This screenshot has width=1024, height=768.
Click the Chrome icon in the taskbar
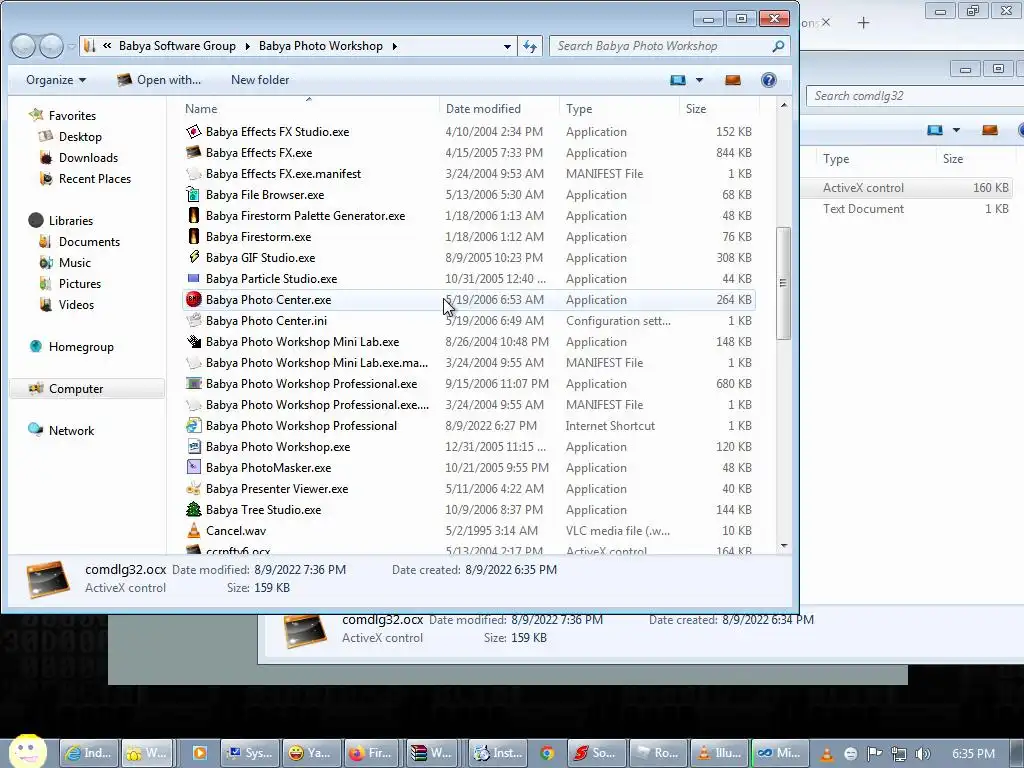(x=547, y=753)
